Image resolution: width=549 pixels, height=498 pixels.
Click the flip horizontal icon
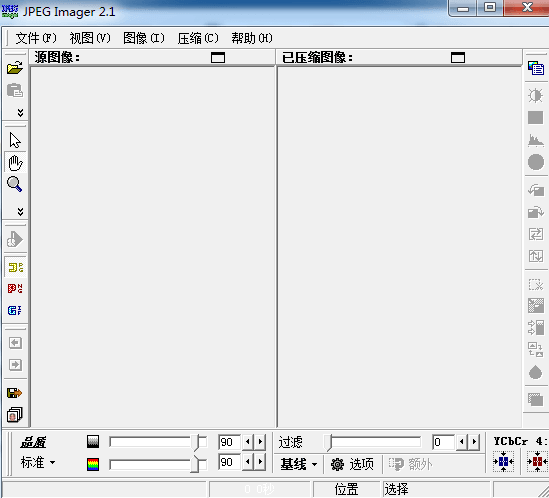coord(536,234)
